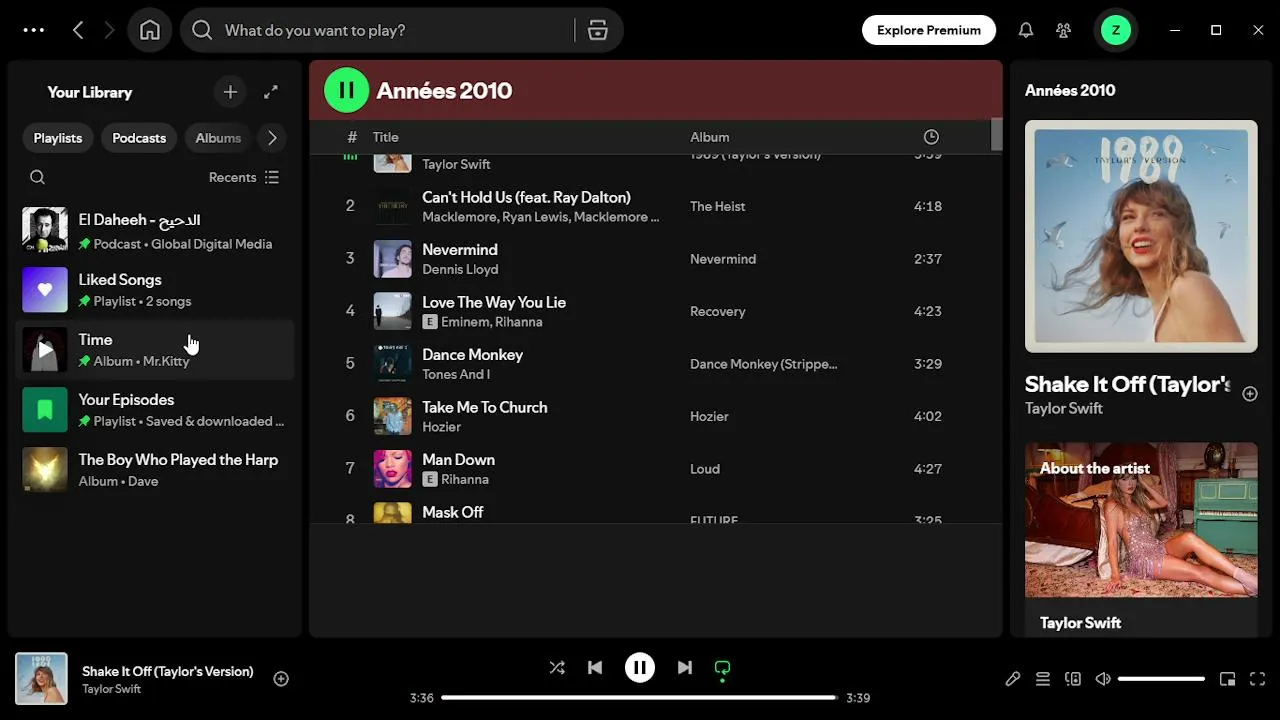Select the Playlists filter chip
Viewport: 1280px width, 720px height.
(x=58, y=138)
